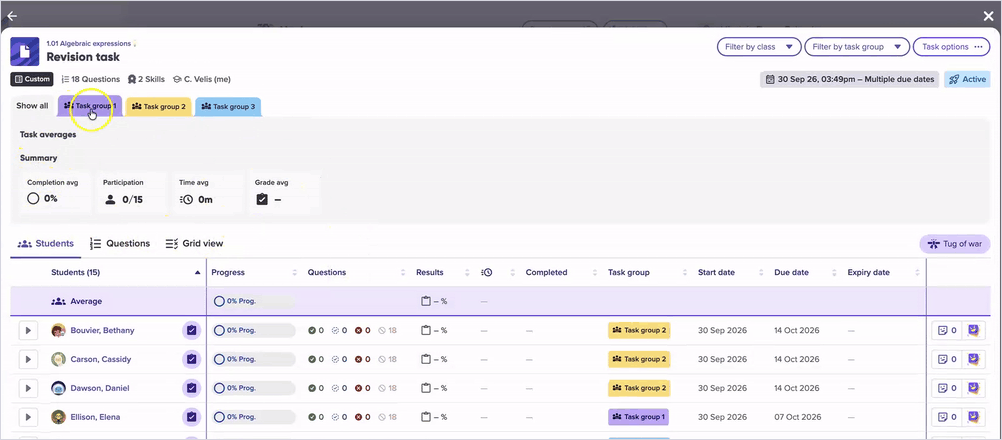Viewport: 1002px width, 440px height.
Task: Switch to the Grid view tab
Action: point(194,243)
